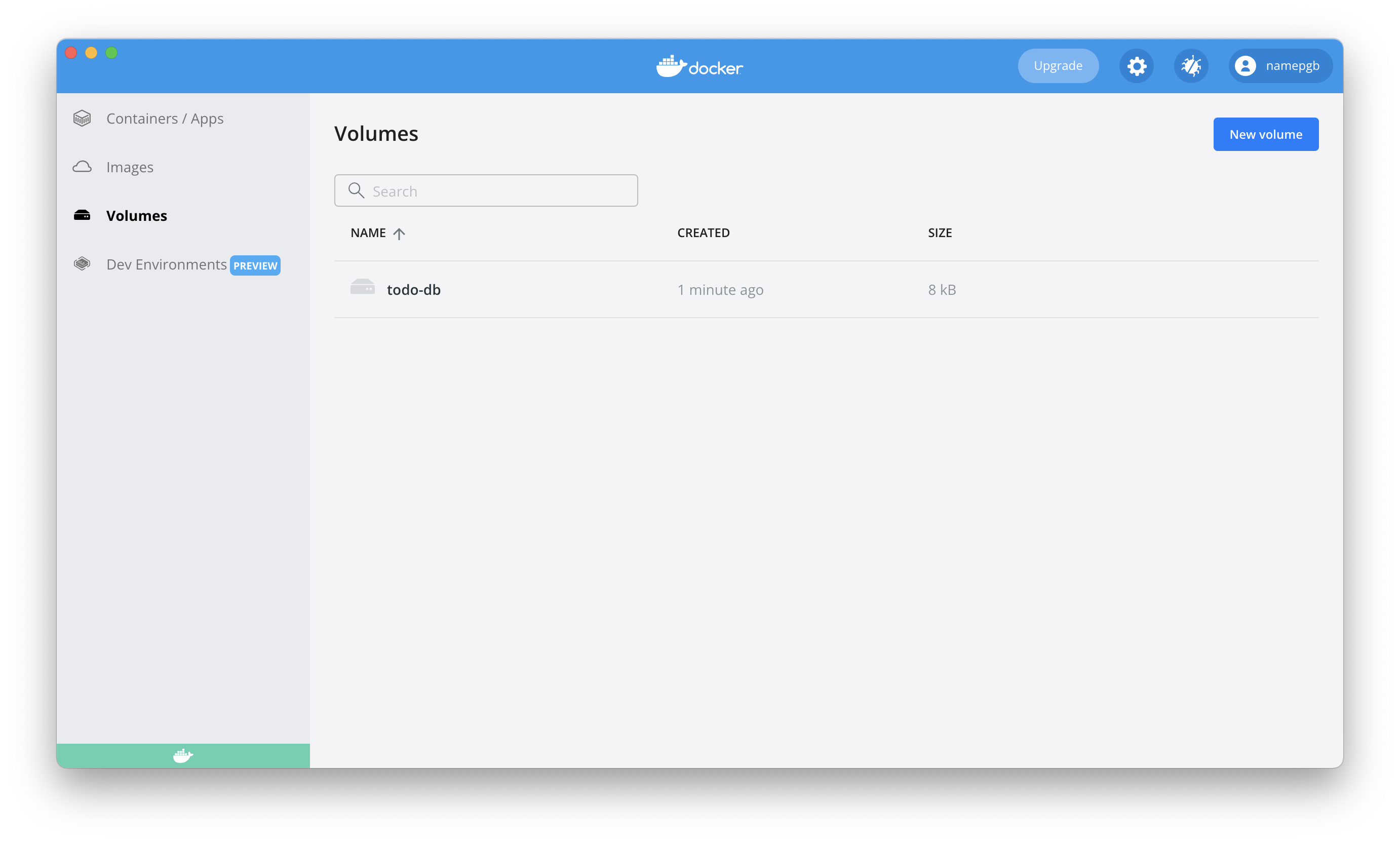Image resolution: width=1400 pixels, height=843 pixels.
Task: Open the Troubleshoot bug icon
Action: tap(1191, 66)
